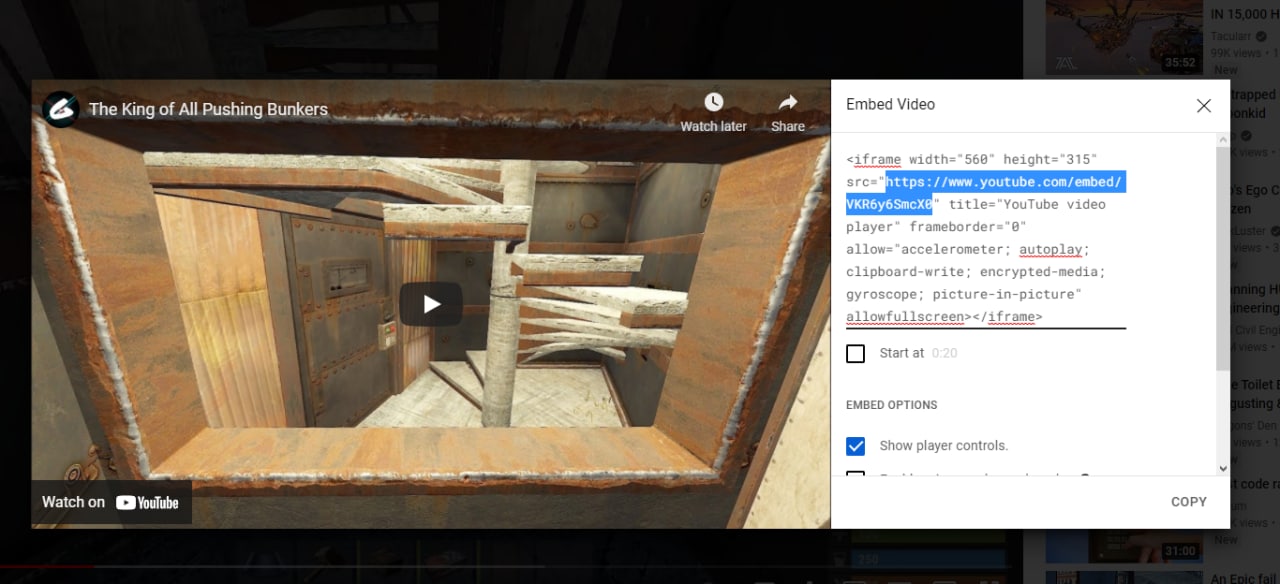Click inside the iframe embed code box
This screenshot has height=584, width=1280.
point(986,238)
